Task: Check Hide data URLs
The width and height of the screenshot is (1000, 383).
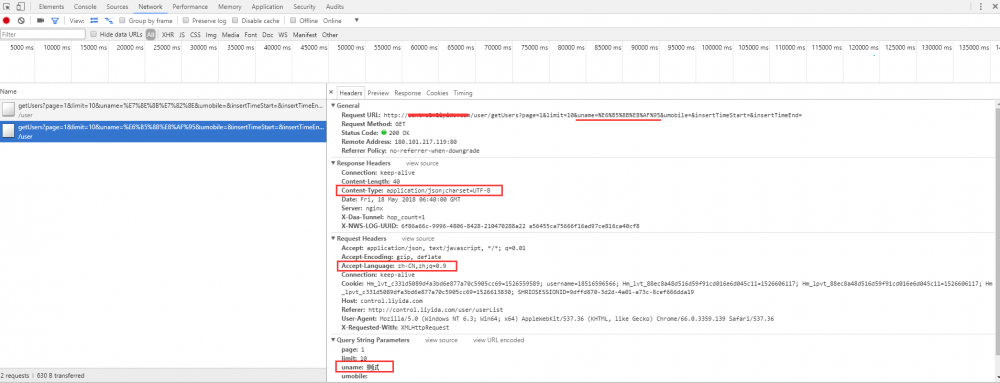Action: pos(94,34)
